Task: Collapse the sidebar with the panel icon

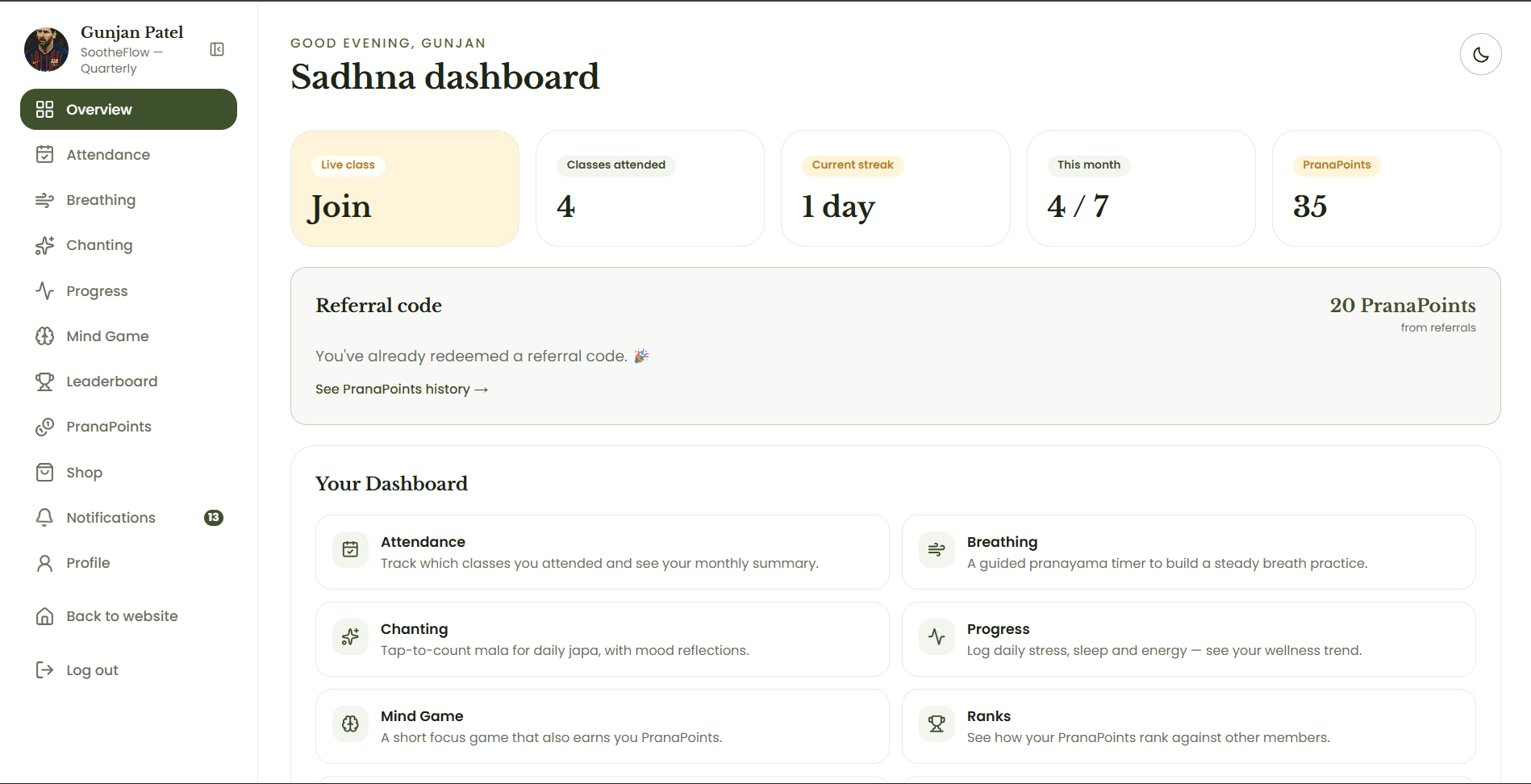Action: click(217, 49)
